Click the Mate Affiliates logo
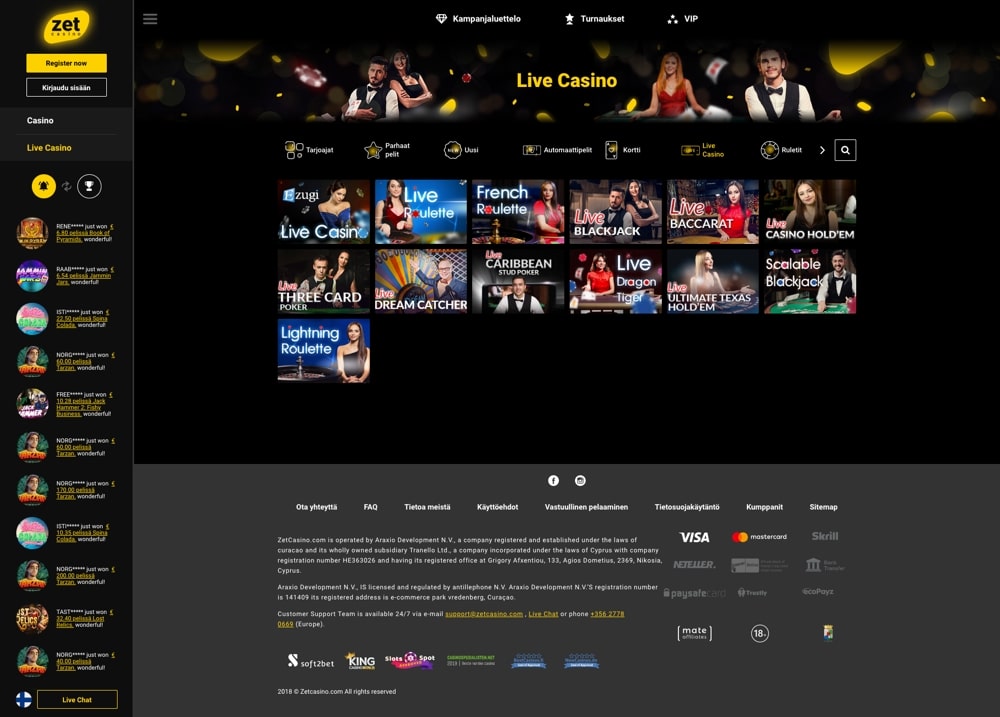This screenshot has height=717, width=1000. [695, 633]
